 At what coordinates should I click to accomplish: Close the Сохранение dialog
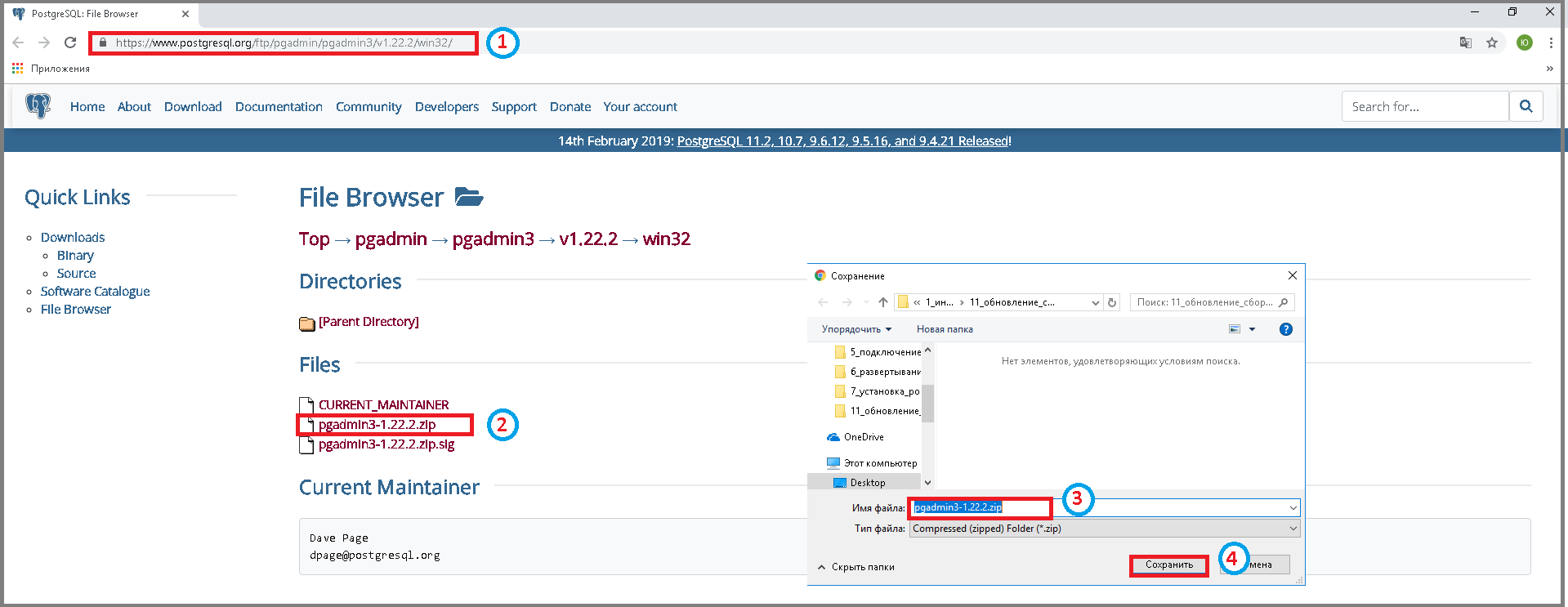pos(1293,275)
